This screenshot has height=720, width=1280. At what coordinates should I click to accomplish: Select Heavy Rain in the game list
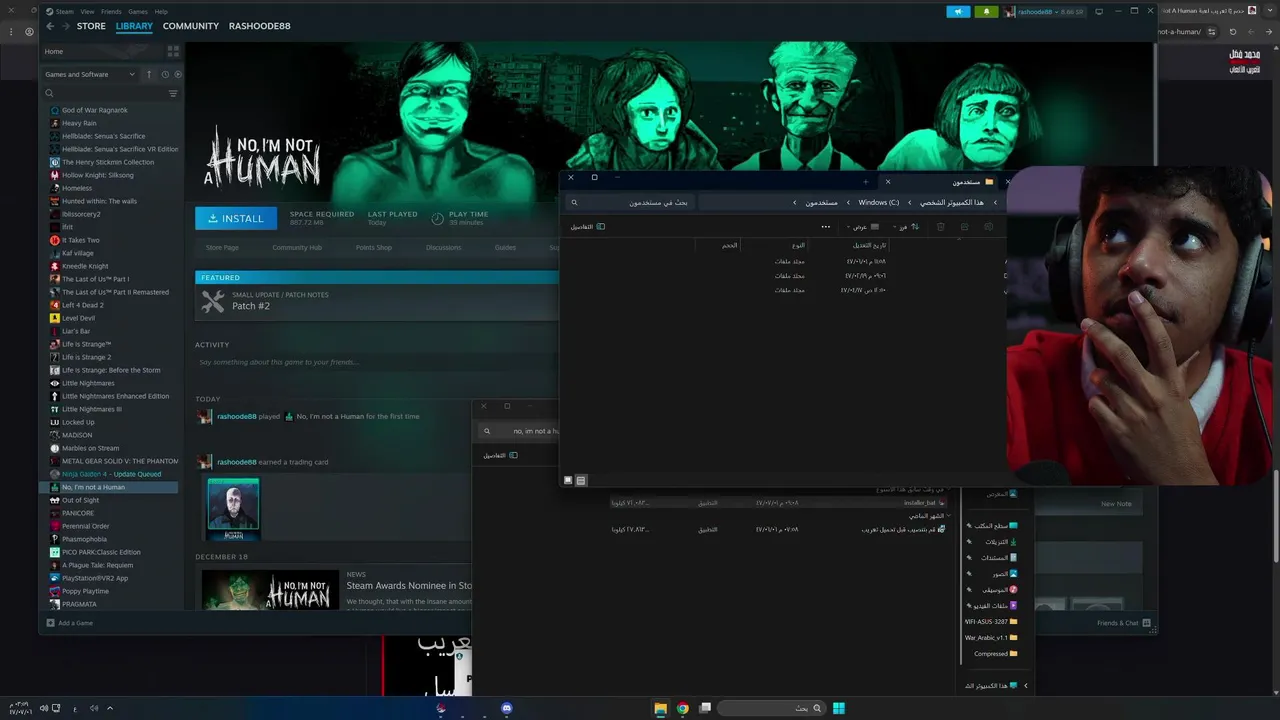pos(113,123)
